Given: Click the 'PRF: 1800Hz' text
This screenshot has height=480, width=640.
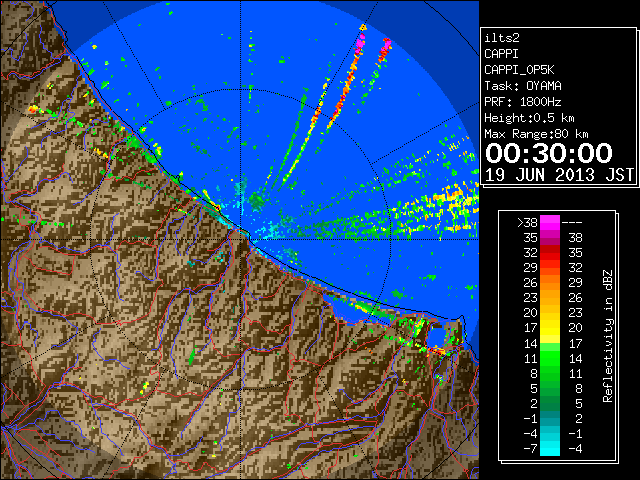Looking at the screenshot, I should (x=523, y=102).
